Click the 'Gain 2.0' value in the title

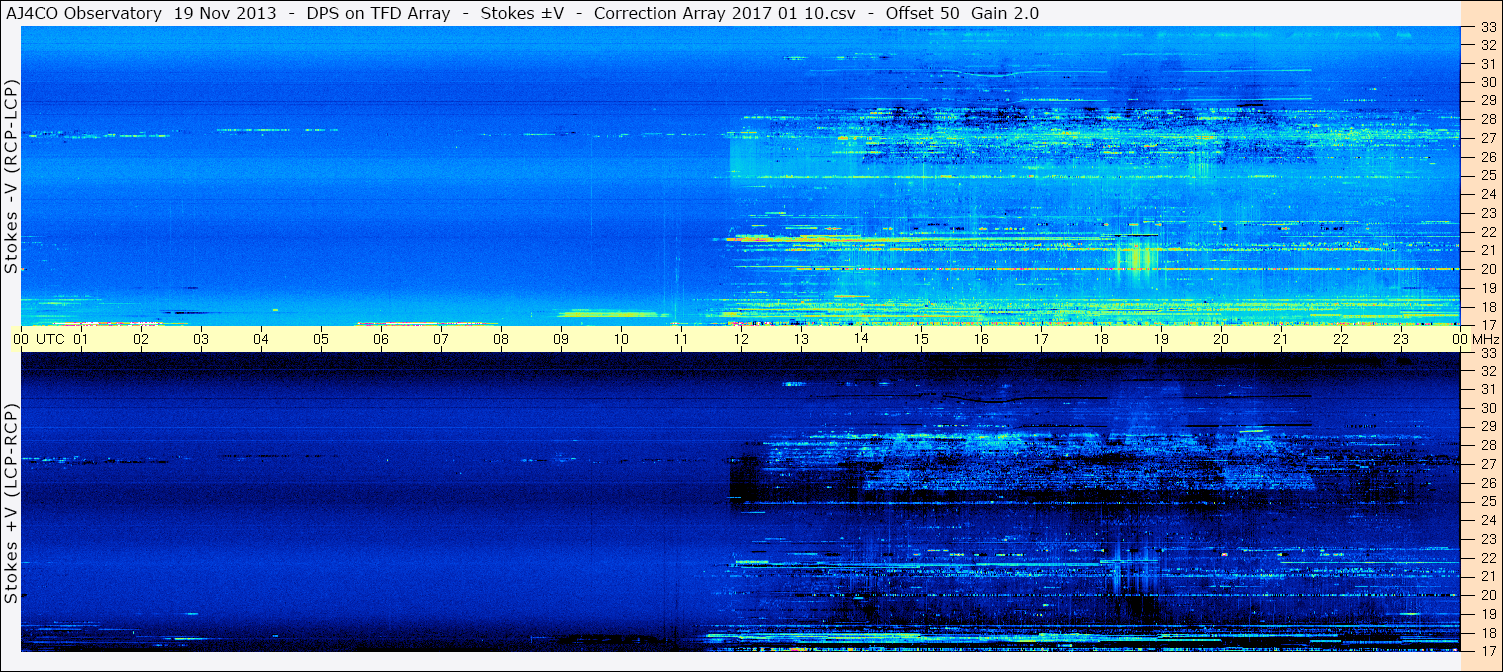click(x=1005, y=13)
